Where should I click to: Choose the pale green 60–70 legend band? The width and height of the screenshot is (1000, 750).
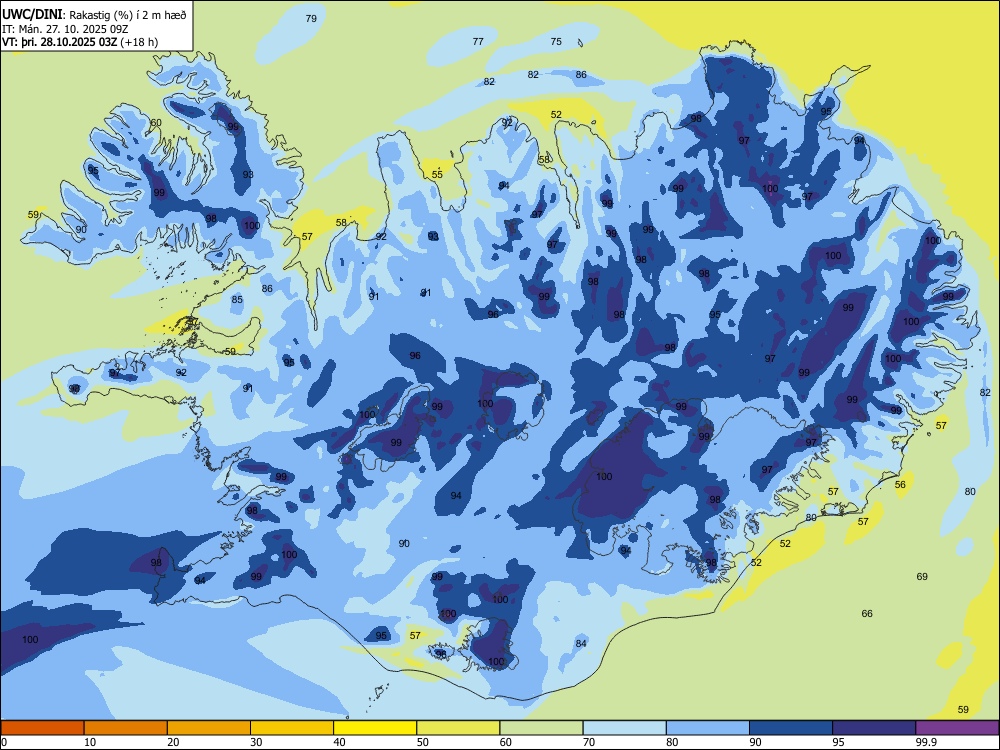point(541,728)
